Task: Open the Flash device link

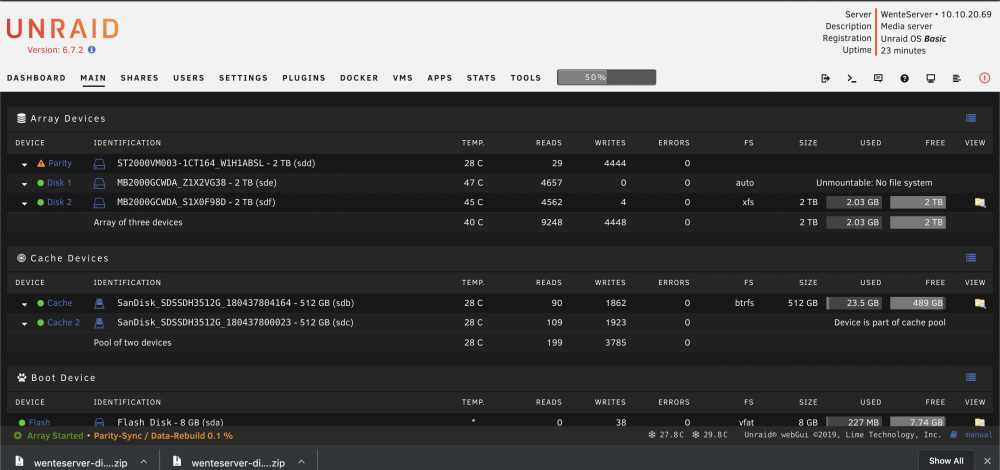Action: pyautogui.click(x=40, y=422)
